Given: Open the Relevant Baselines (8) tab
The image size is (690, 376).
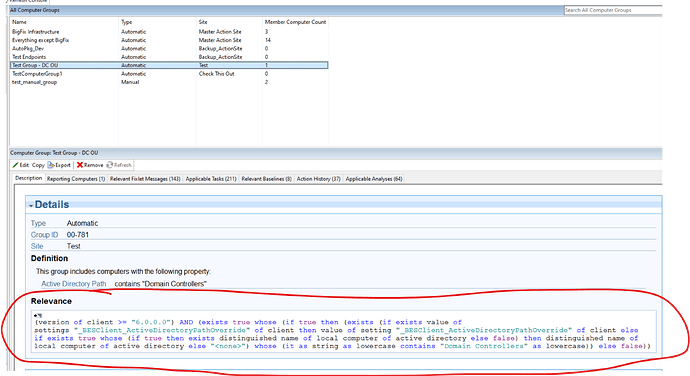Looking at the screenshot, I should [267, 179].
